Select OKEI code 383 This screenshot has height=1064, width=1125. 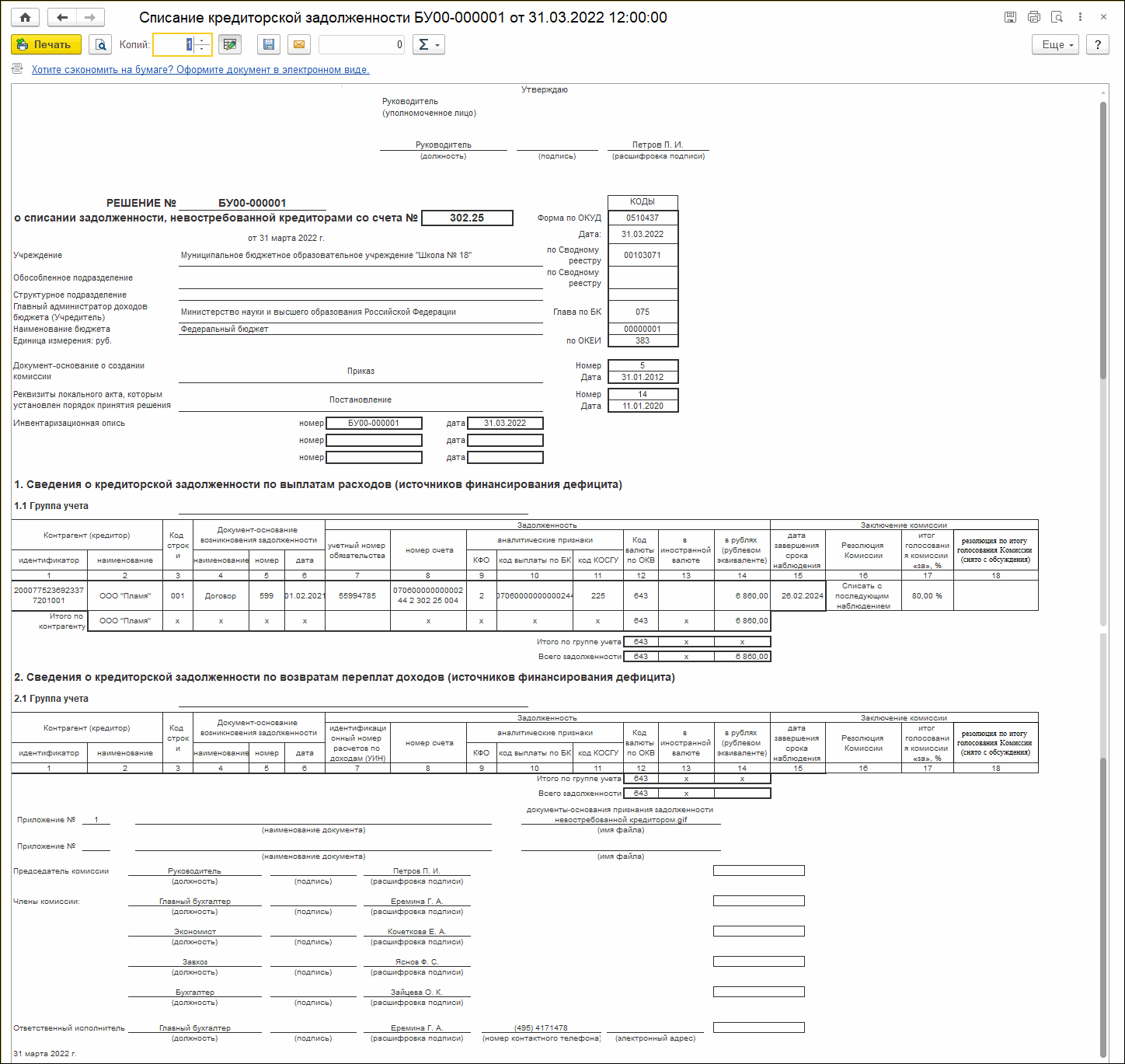[x=643, y=340]
